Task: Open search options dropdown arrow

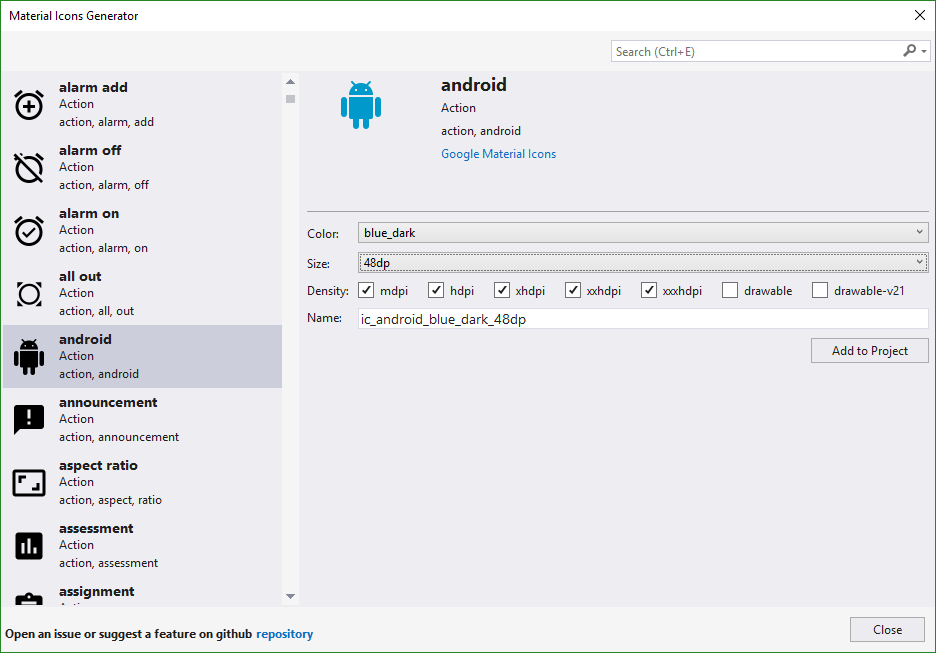Action: point(923,51)
